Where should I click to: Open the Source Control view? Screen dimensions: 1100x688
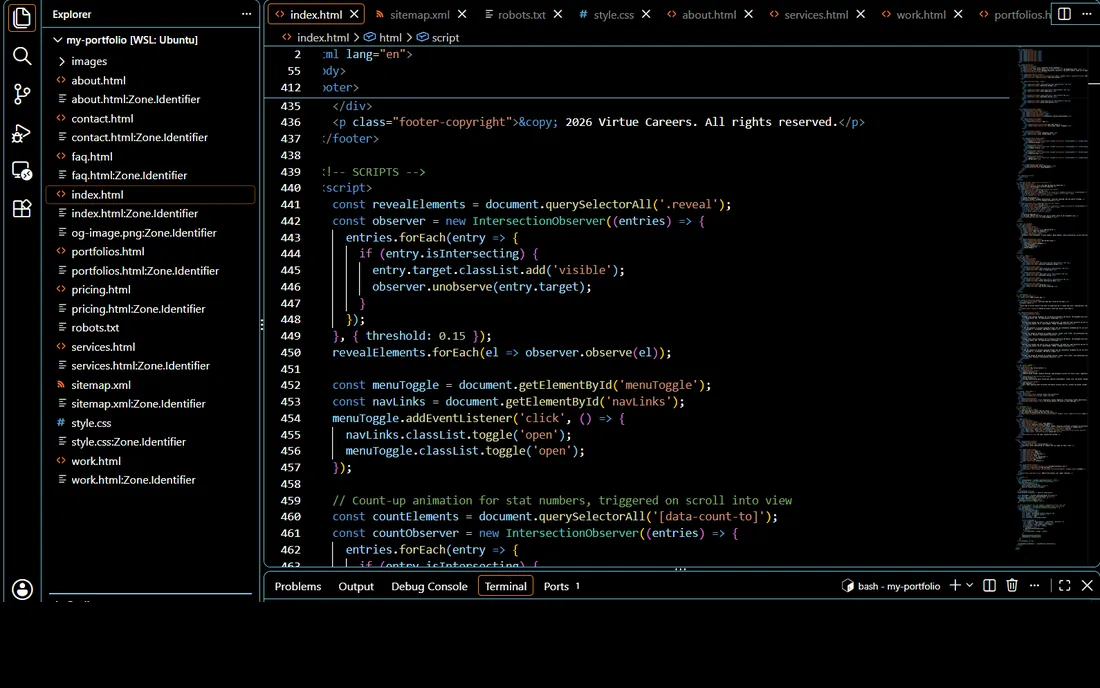pos(22,94)
